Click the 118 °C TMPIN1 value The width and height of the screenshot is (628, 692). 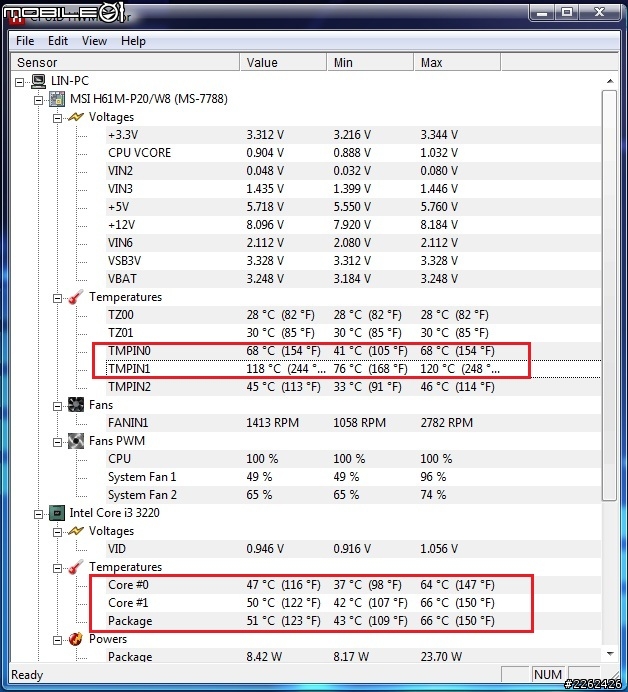point(286,369)
